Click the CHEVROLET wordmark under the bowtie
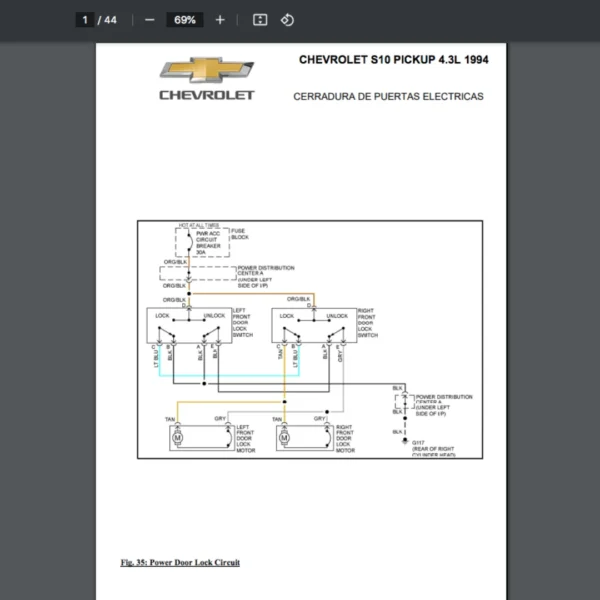600x600 pixels. [x=207, y=95]
